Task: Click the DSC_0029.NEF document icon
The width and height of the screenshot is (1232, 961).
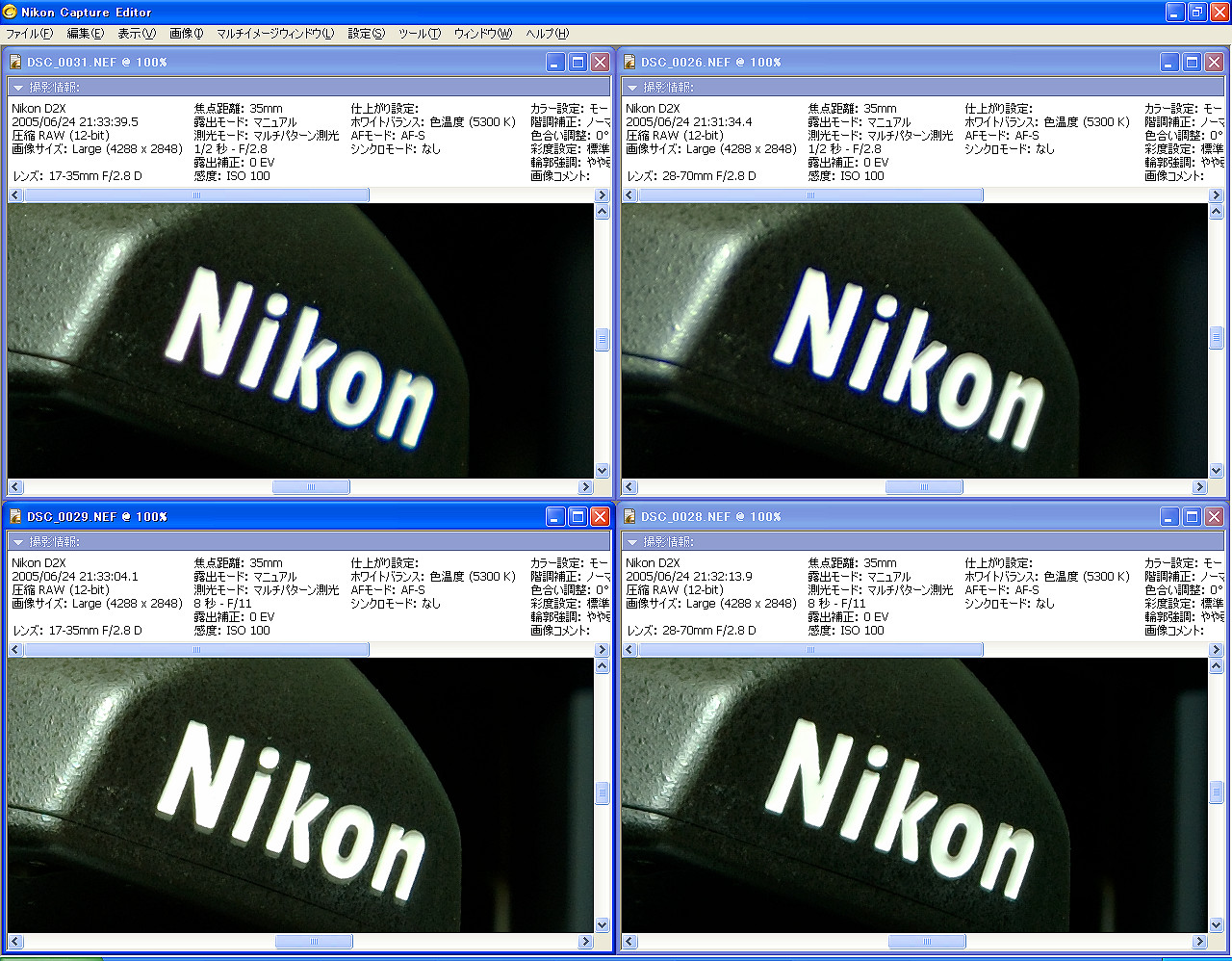Action: [x=14, y=516]
